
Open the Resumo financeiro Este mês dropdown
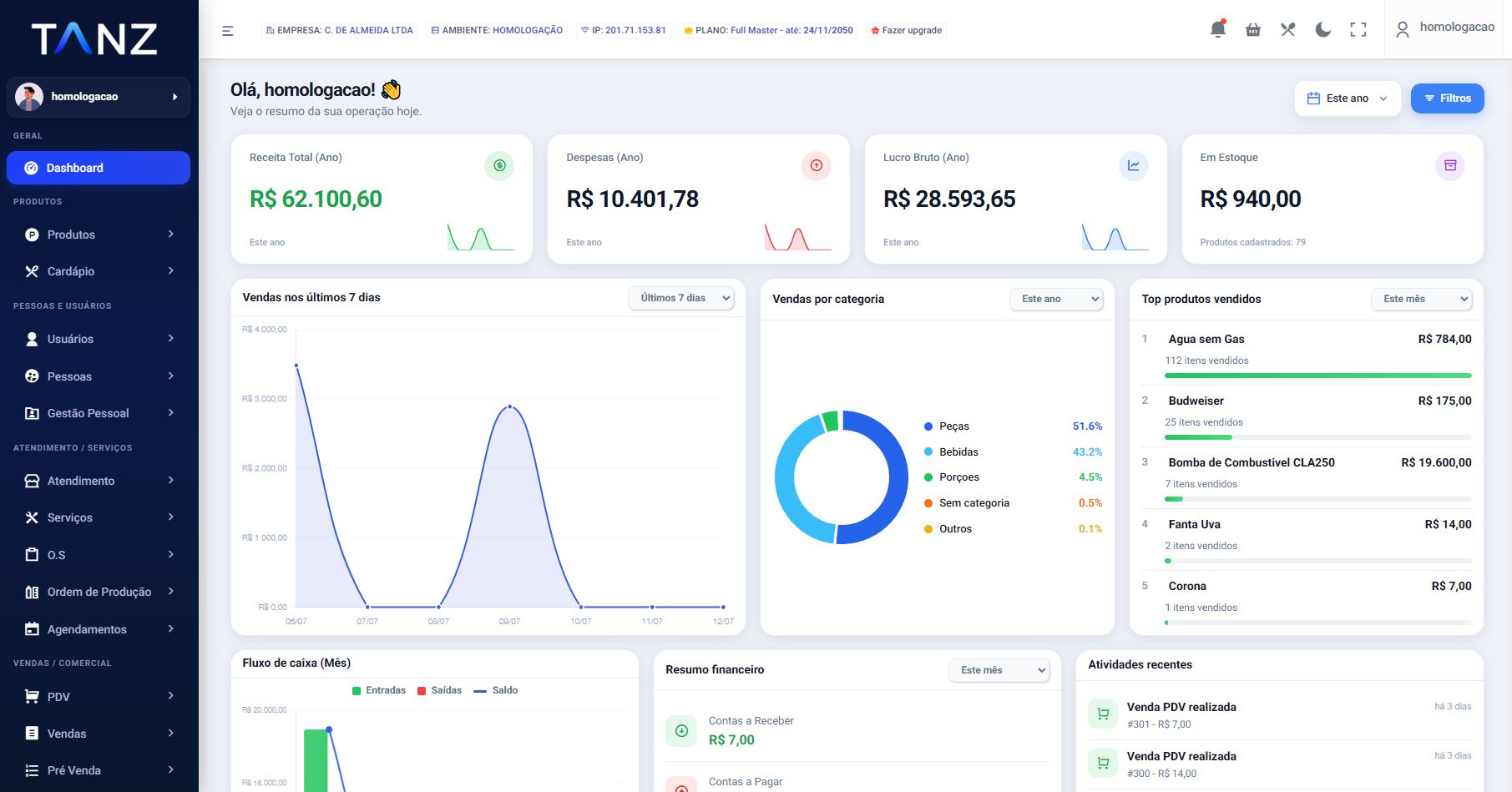(999, 670)
